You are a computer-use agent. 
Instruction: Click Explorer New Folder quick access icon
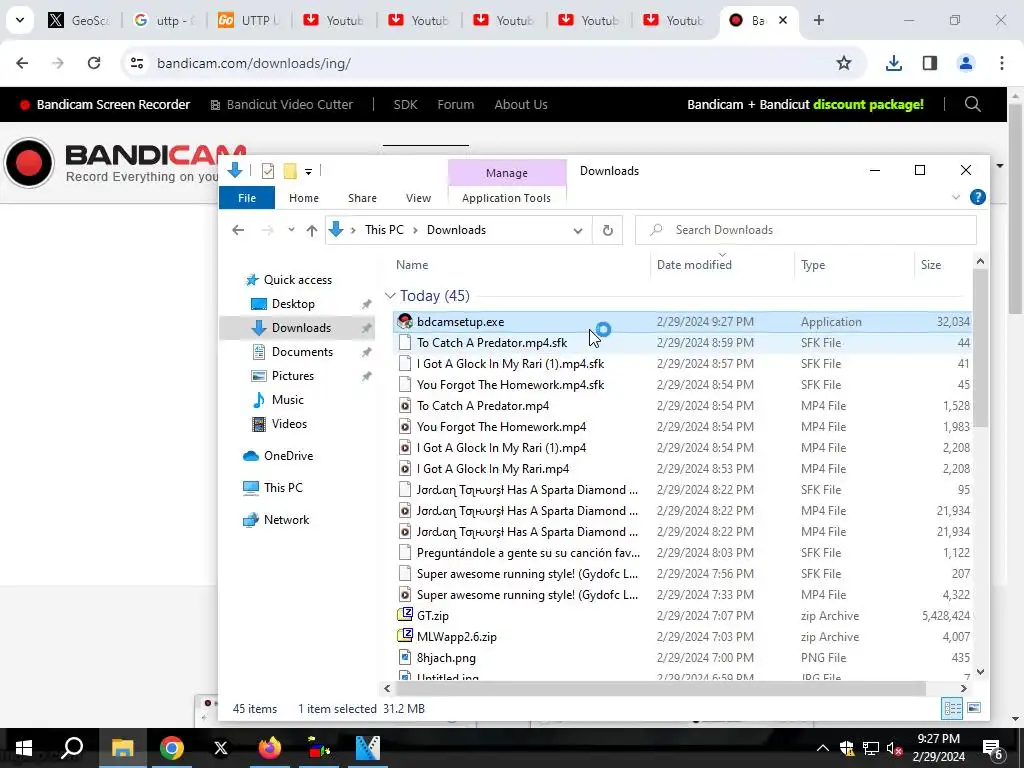point(290,171)
